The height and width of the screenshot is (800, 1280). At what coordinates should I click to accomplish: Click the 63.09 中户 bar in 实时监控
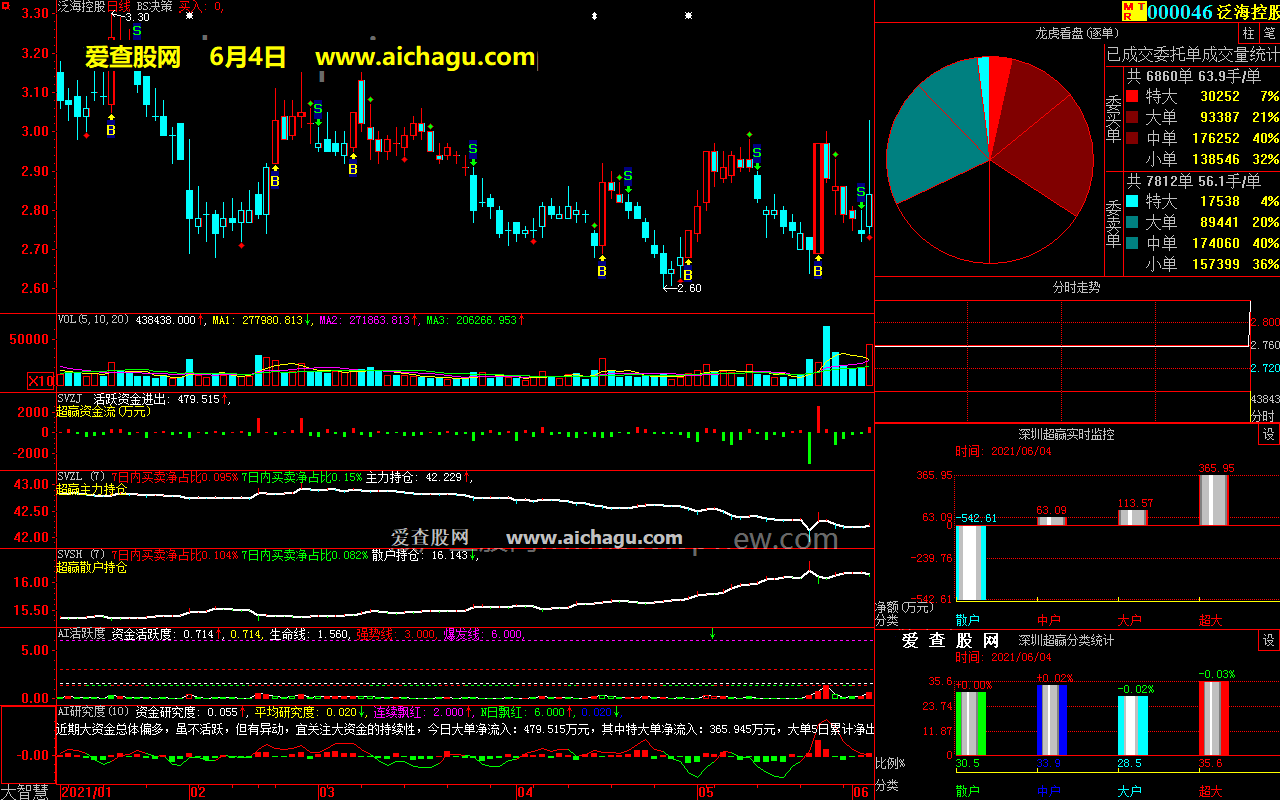(1051, 521)
